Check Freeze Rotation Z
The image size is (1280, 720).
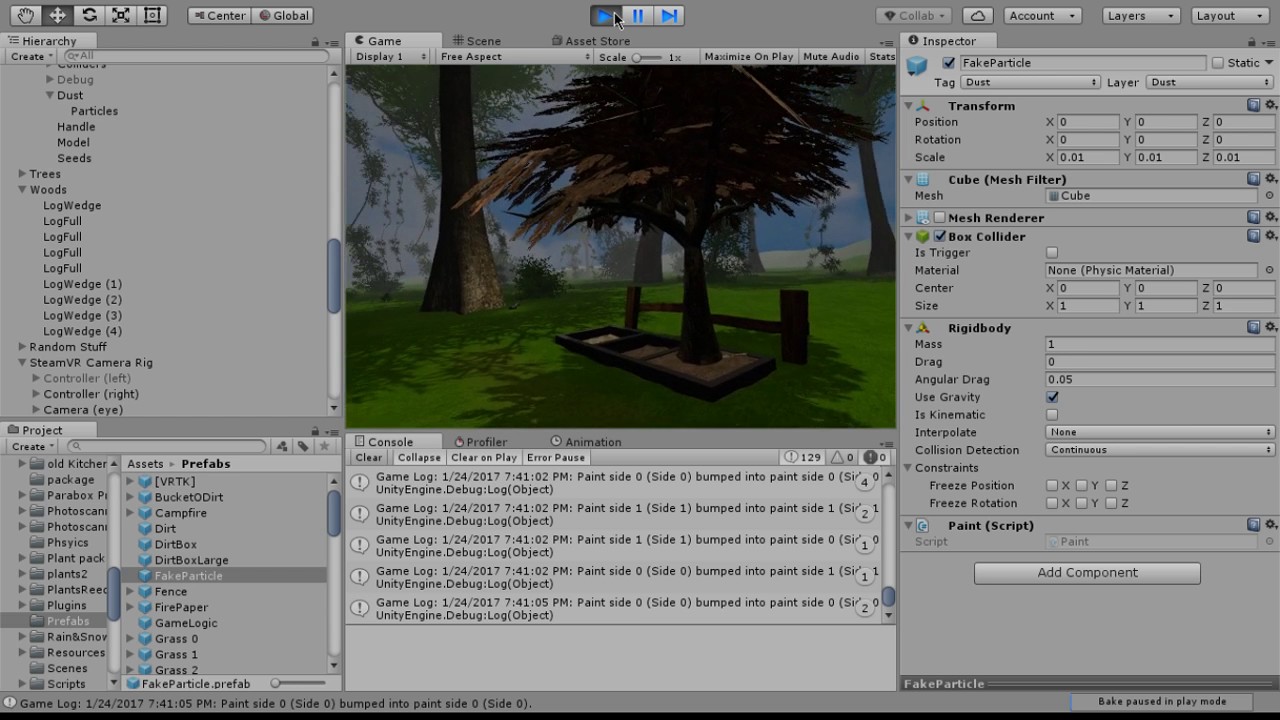(x=1111, y=504)
